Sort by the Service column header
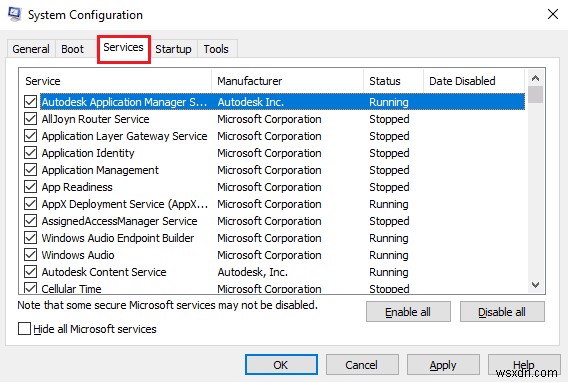 (115, 81)
